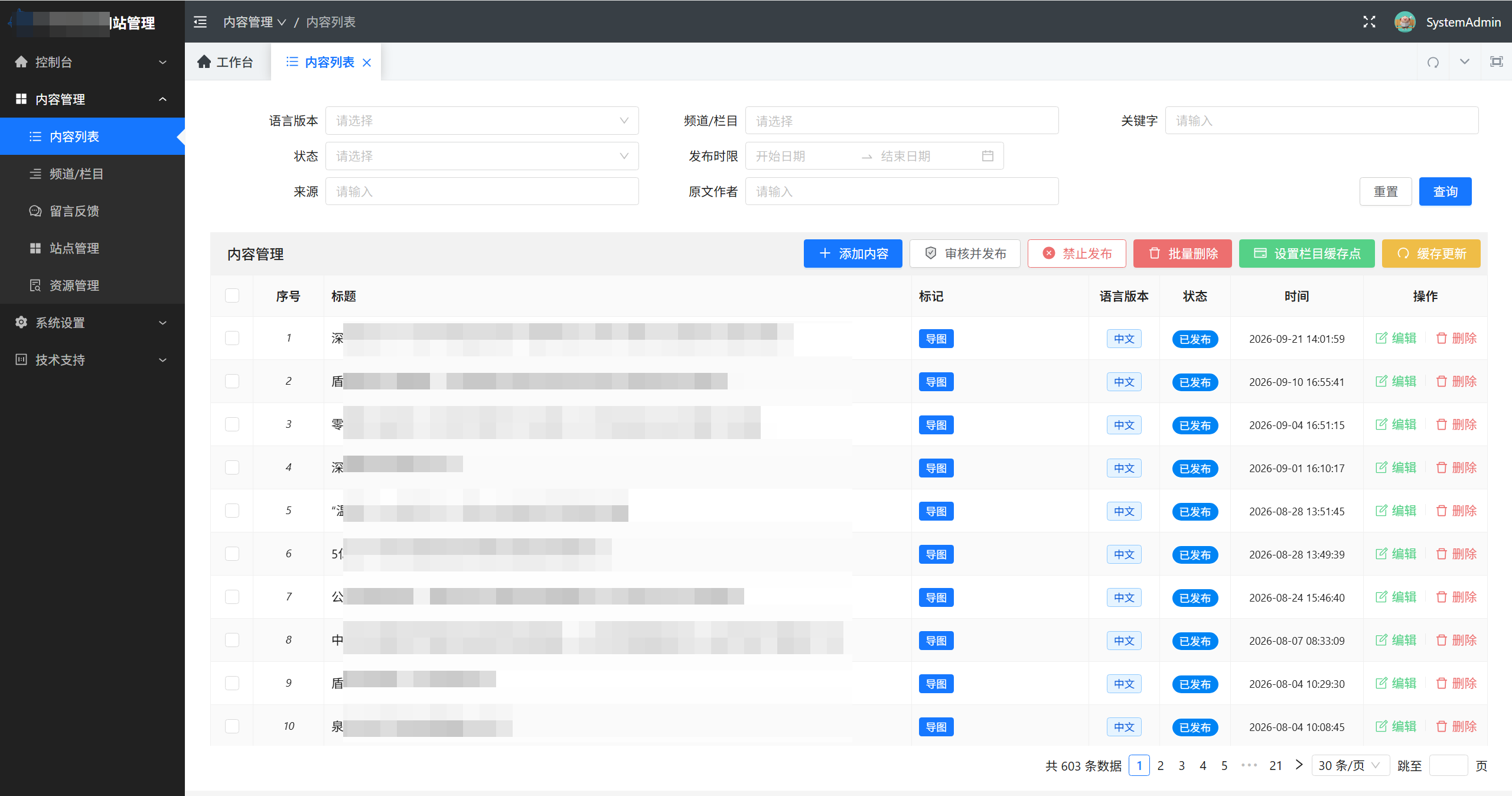Screen dimensions: 1512x796
Task: Refresh the current tab with reload icon
Action: [x=1433, y=62]
